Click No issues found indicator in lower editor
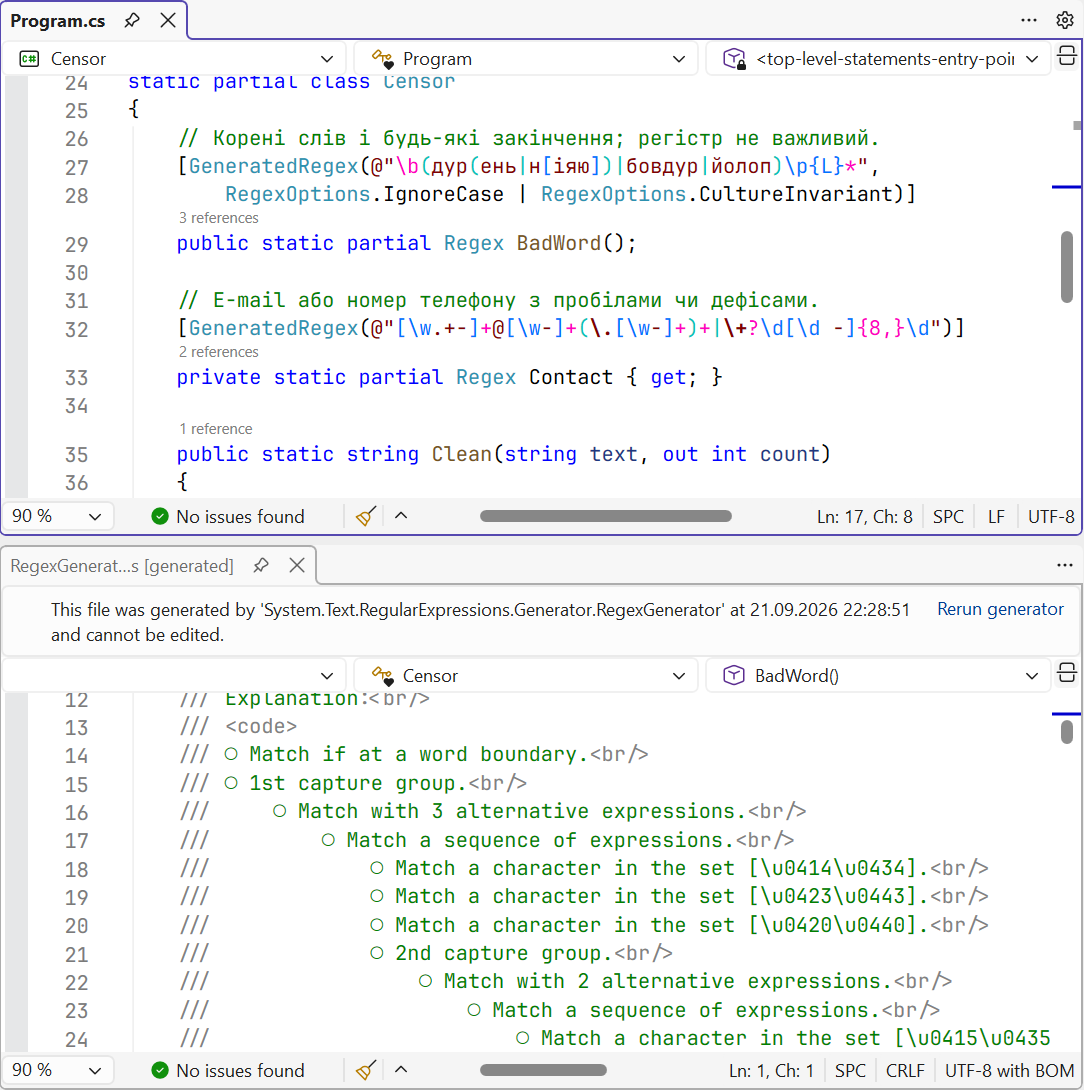 (x=228, y=1071)
